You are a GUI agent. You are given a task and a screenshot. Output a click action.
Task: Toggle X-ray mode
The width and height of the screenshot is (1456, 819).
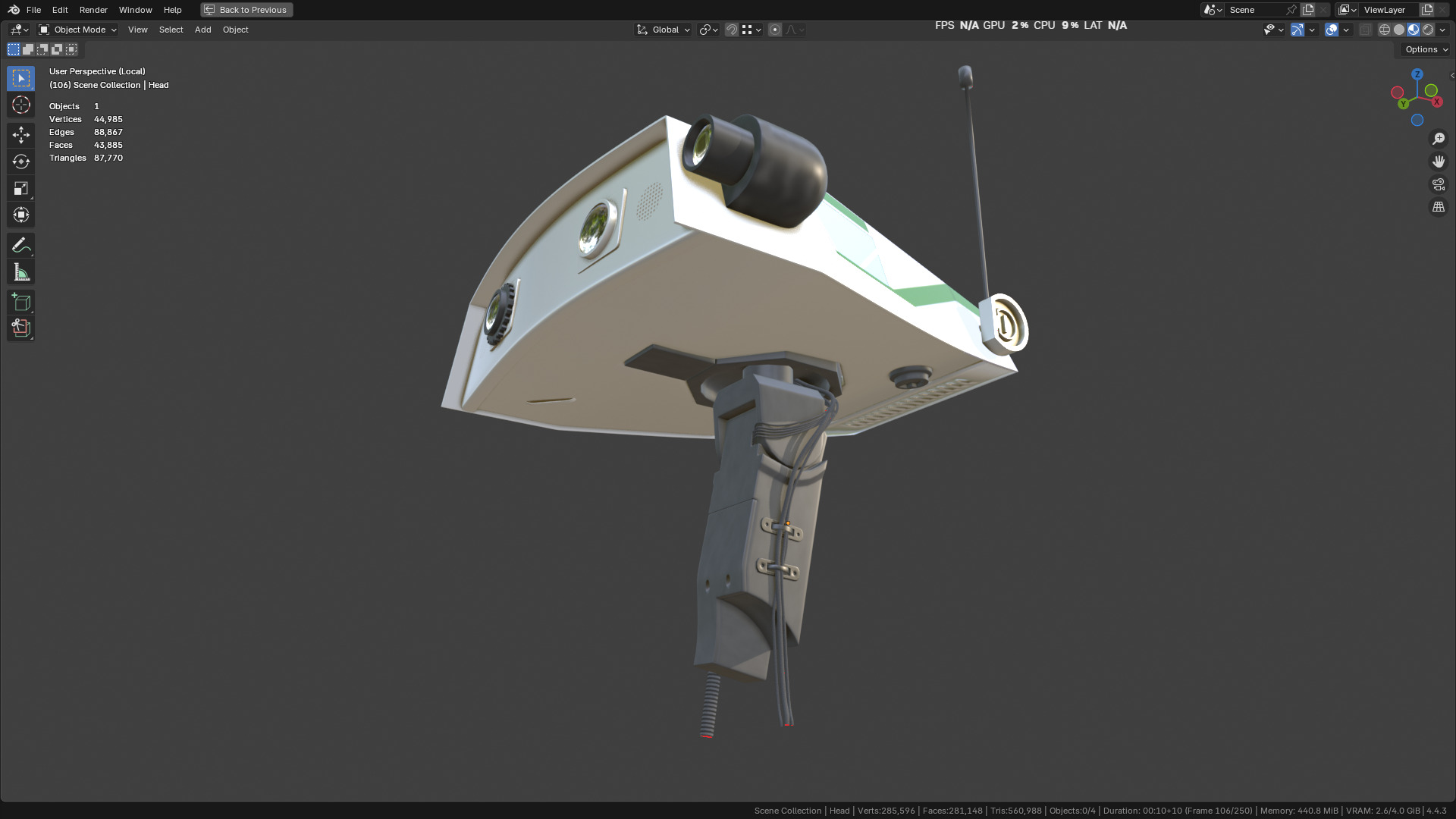click(1365, 30)
